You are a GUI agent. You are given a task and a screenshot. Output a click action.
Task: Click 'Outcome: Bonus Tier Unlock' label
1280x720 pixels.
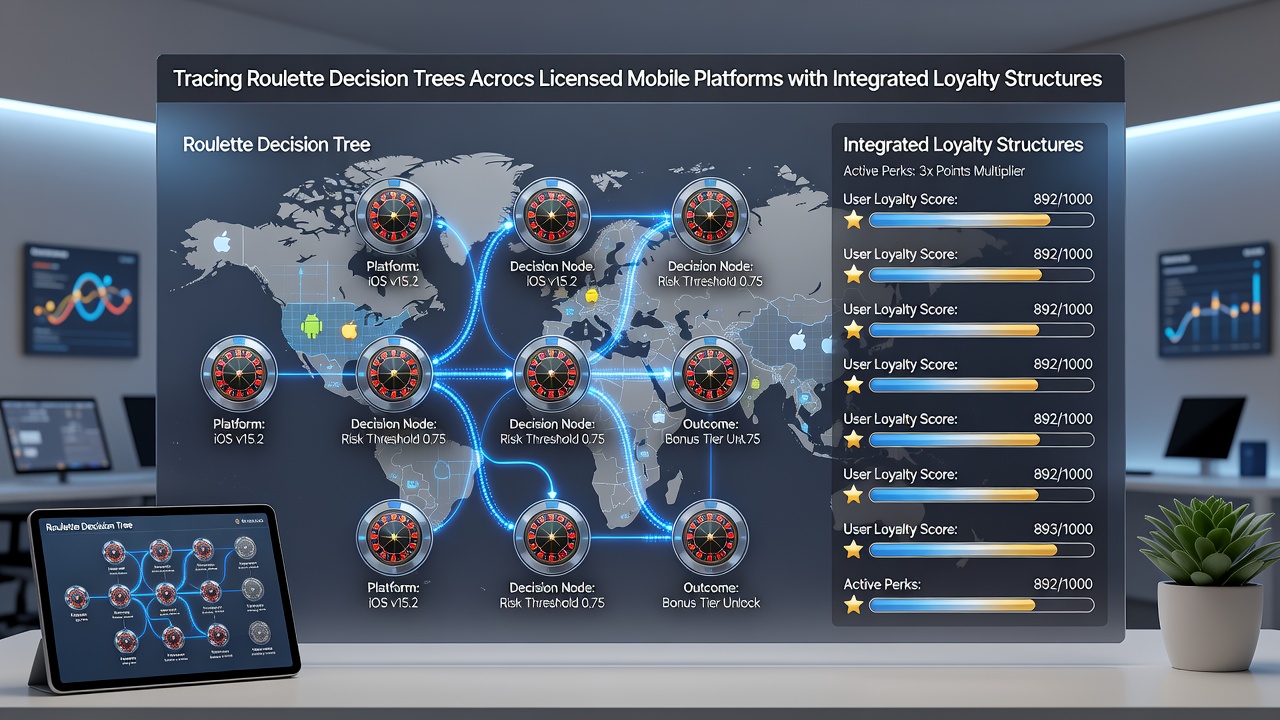coord(710,596)
